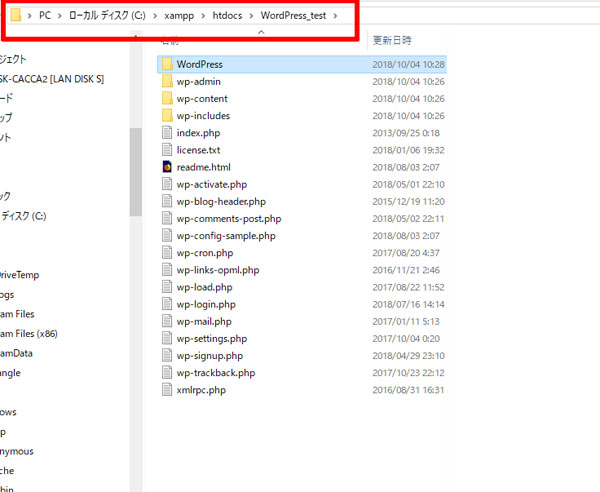Select the wp-content folder icon
This screenshot has height=492, width=600.
pyautogui.click(x=167, y=98)
